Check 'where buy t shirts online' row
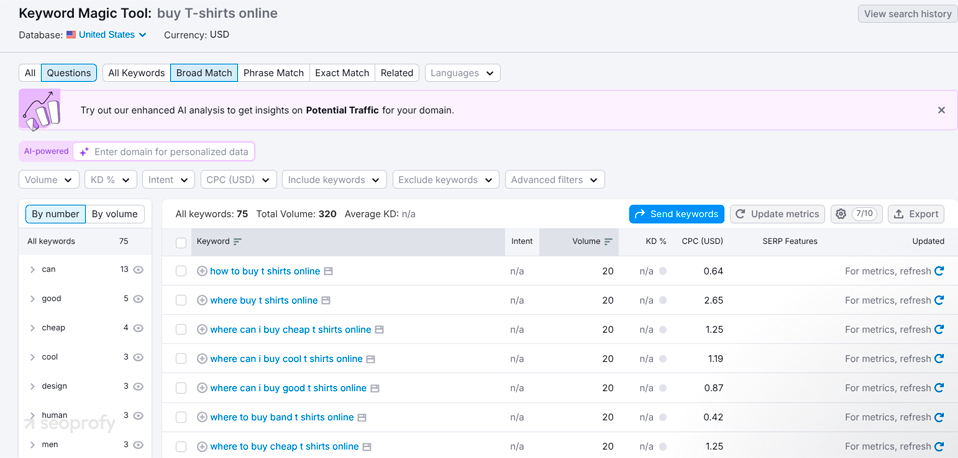This screenshot has height=458, width=958. point(181,300)
